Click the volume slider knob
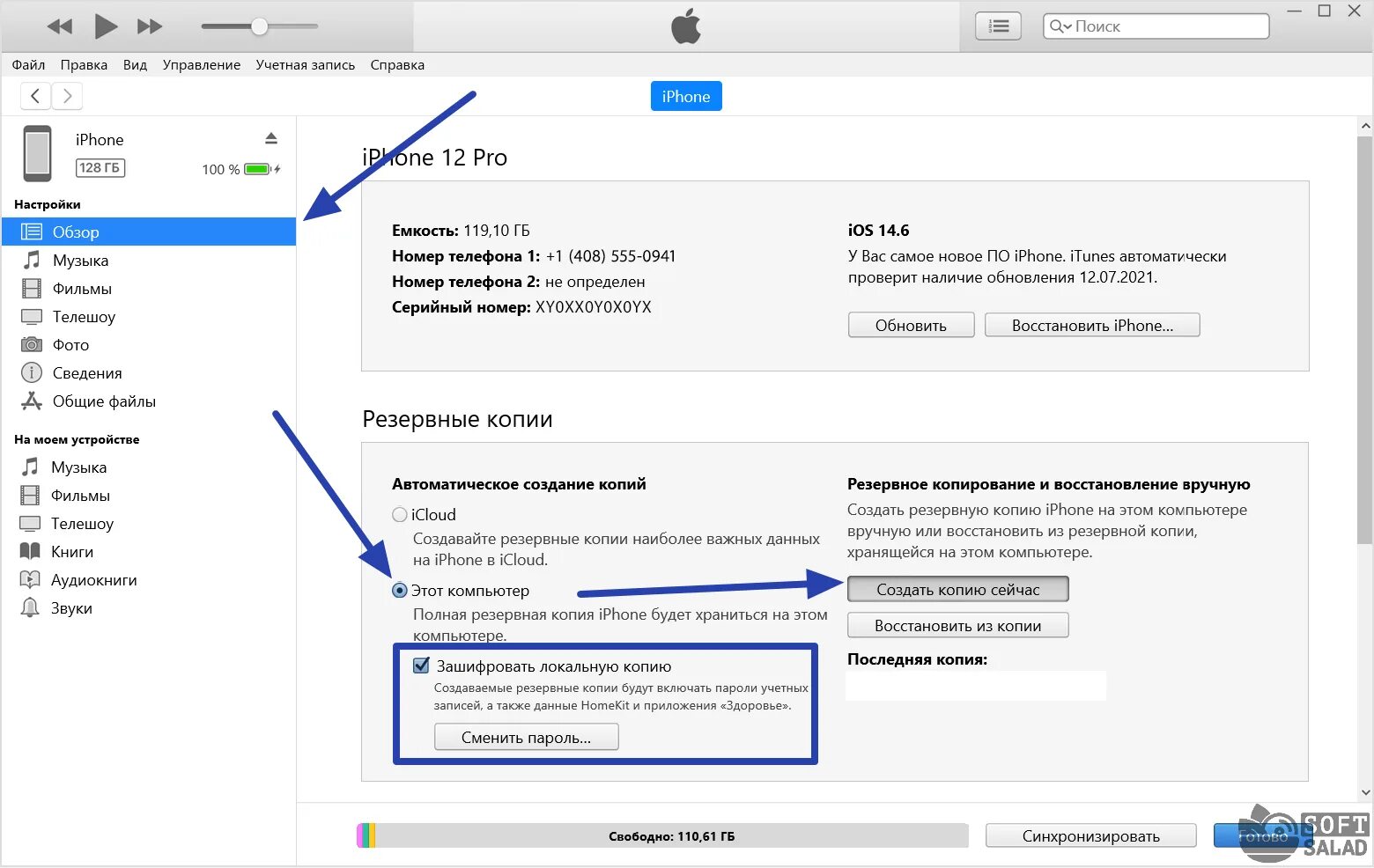 tap(259, 26)
